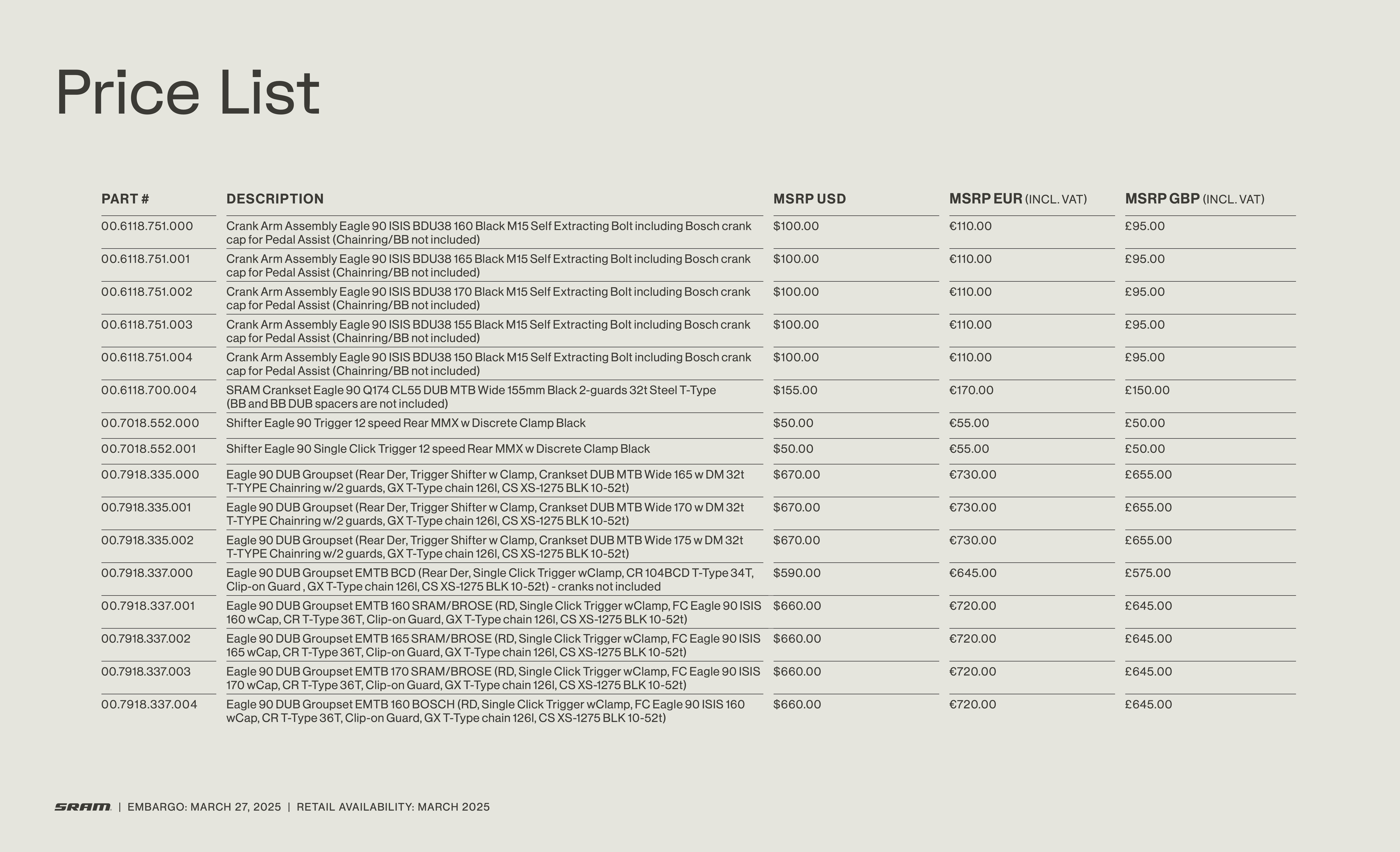Click the SRAM Crankset Eagle 90 Q174 description
The image size is (1400, 852).
tap(471, 397)
